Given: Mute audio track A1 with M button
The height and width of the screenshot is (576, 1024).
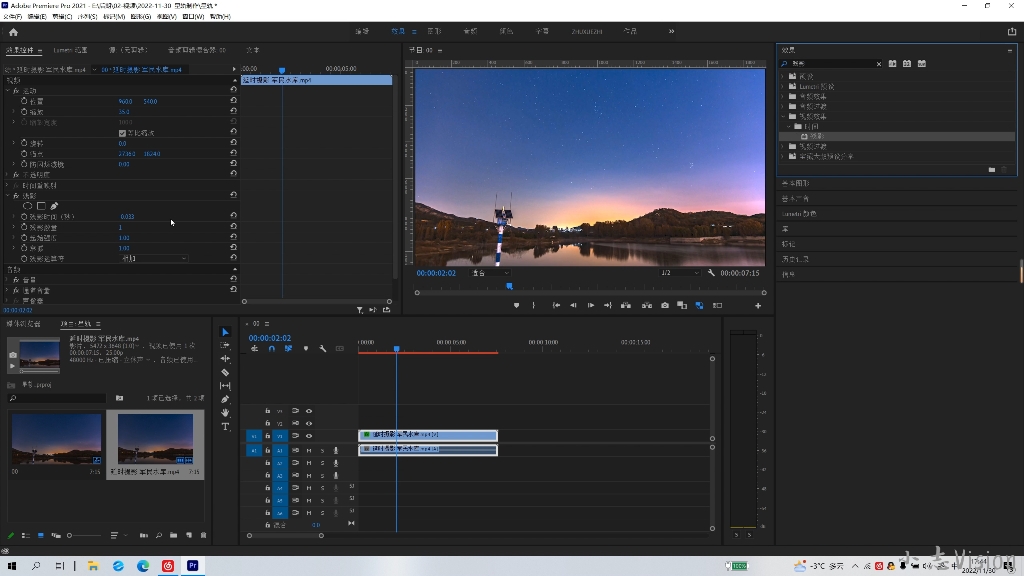Looking at the screenshot, I should coord(309,450).
